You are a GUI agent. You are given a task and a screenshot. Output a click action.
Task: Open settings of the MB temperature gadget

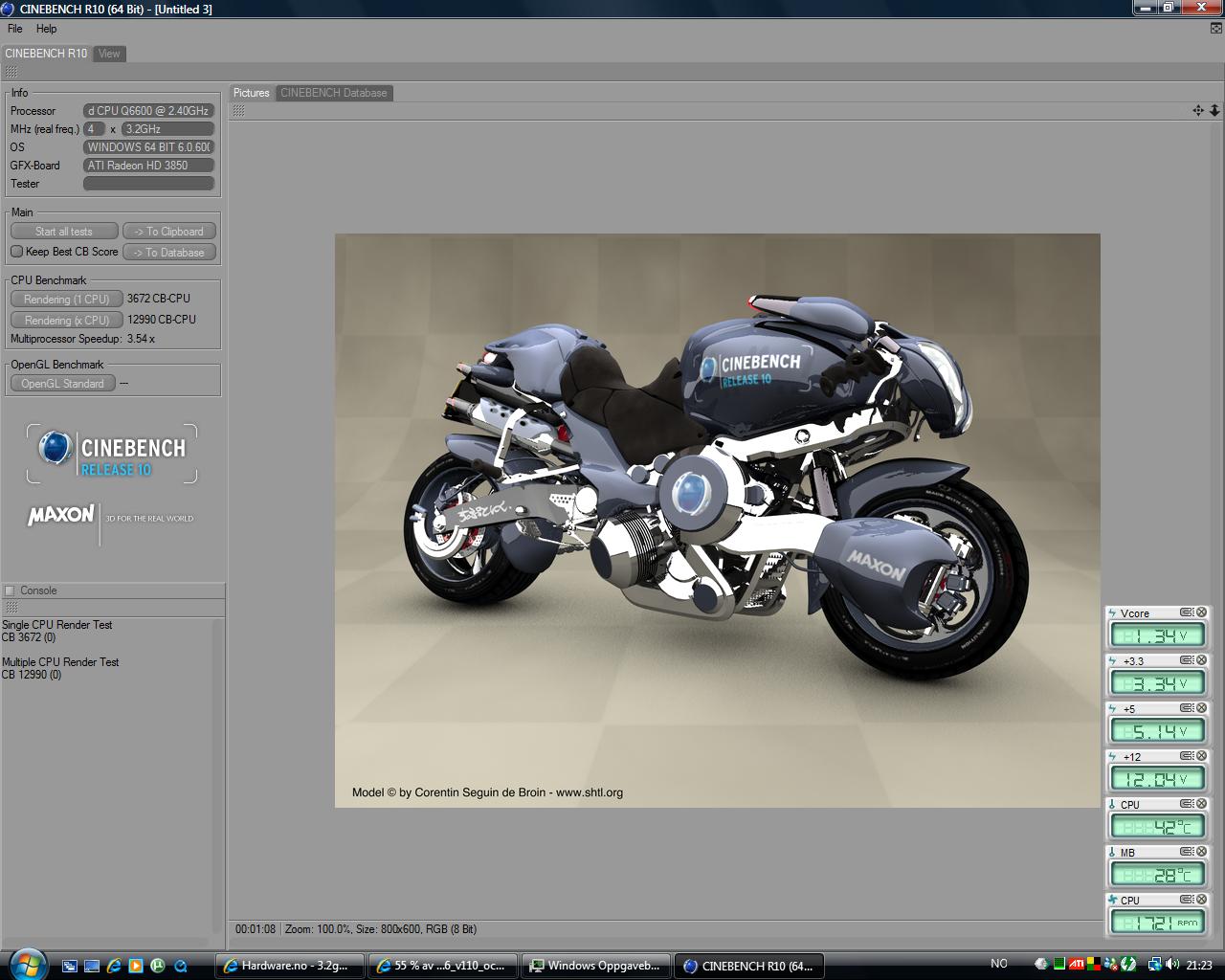pos(1187,852)
